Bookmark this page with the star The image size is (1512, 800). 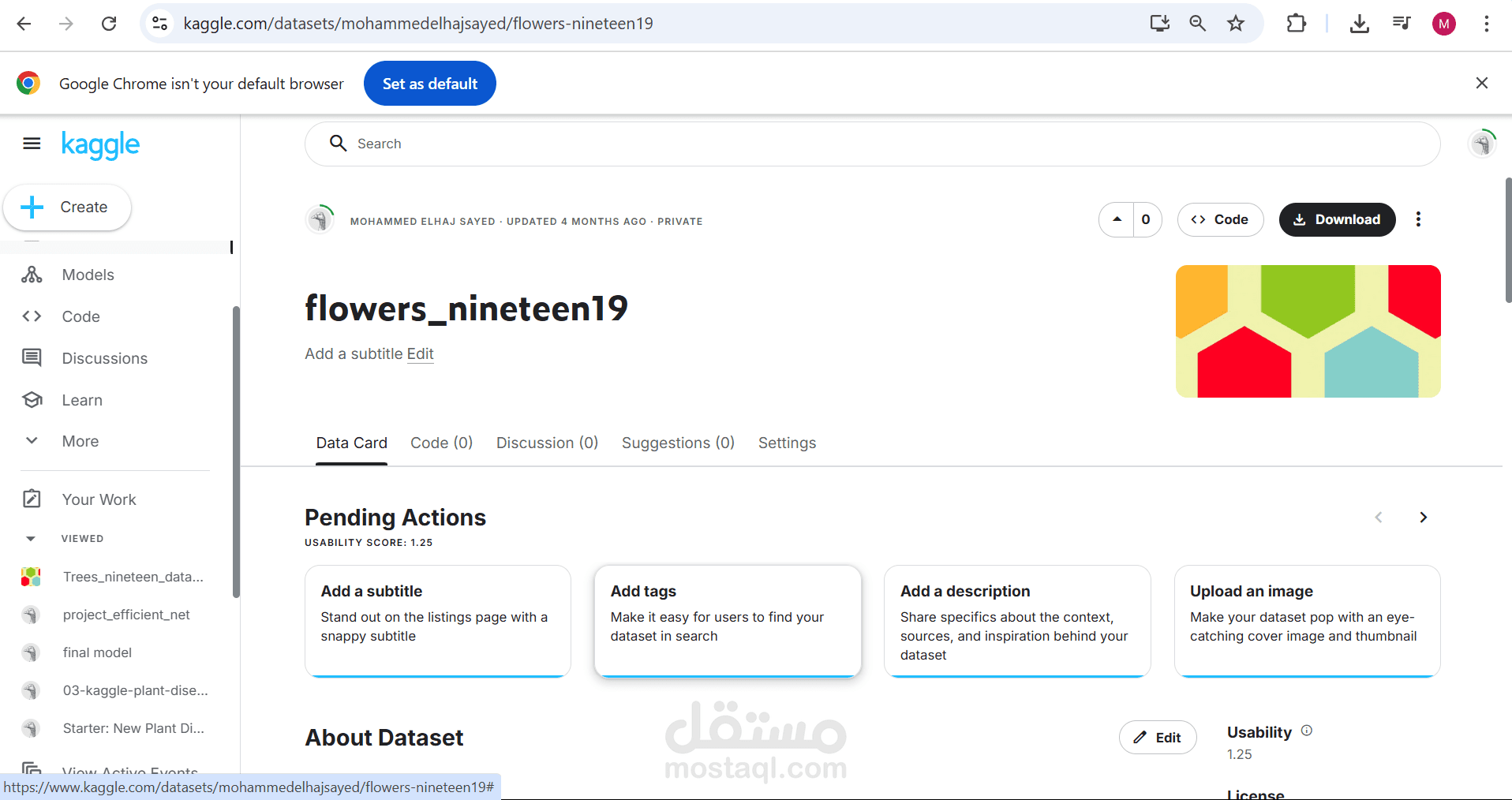[x=1236, y=24]
